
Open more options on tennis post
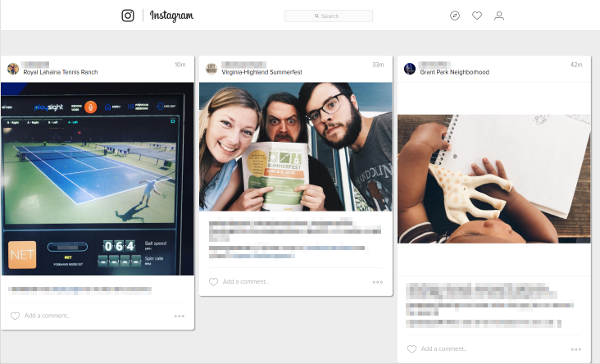(x=179, y=316)
